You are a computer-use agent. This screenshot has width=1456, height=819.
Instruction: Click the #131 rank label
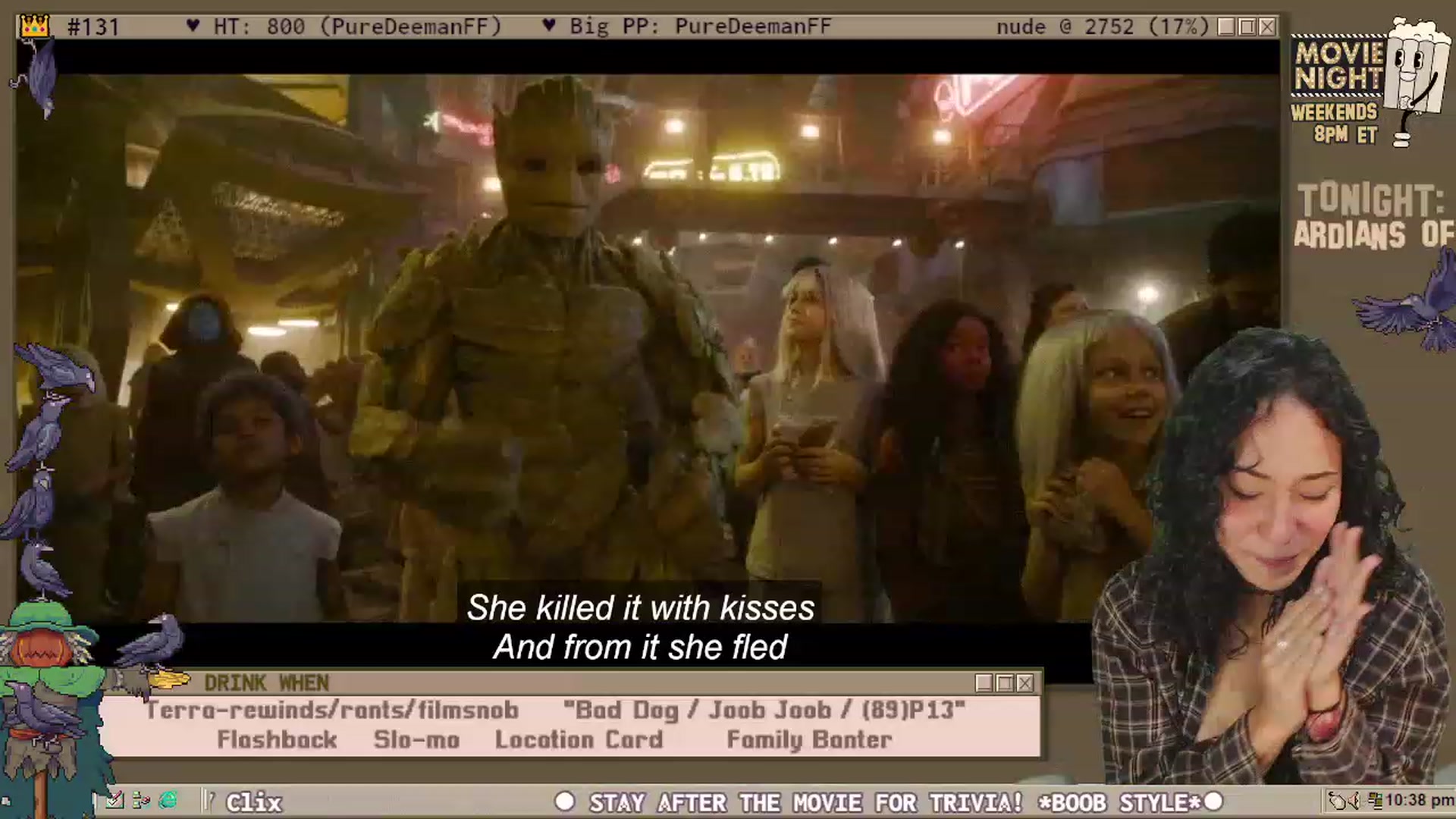pos(93,27)
